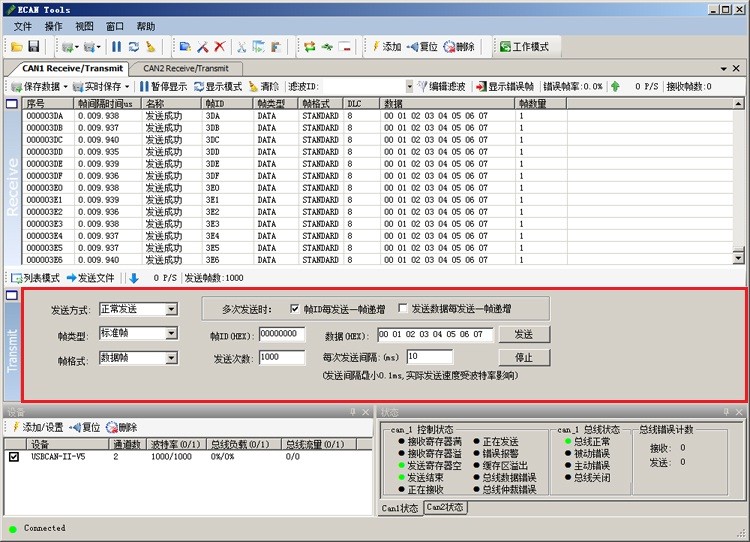Image resolution: width=750 pixels, height=542 pixels.
Task: Expand the 实时保存 dropdown arrow
Action: (127, 87)
